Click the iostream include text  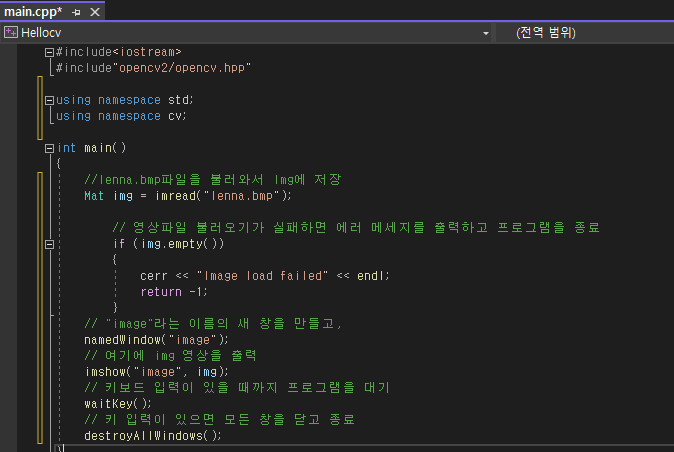pyautogui.click(x=147, y=52)
